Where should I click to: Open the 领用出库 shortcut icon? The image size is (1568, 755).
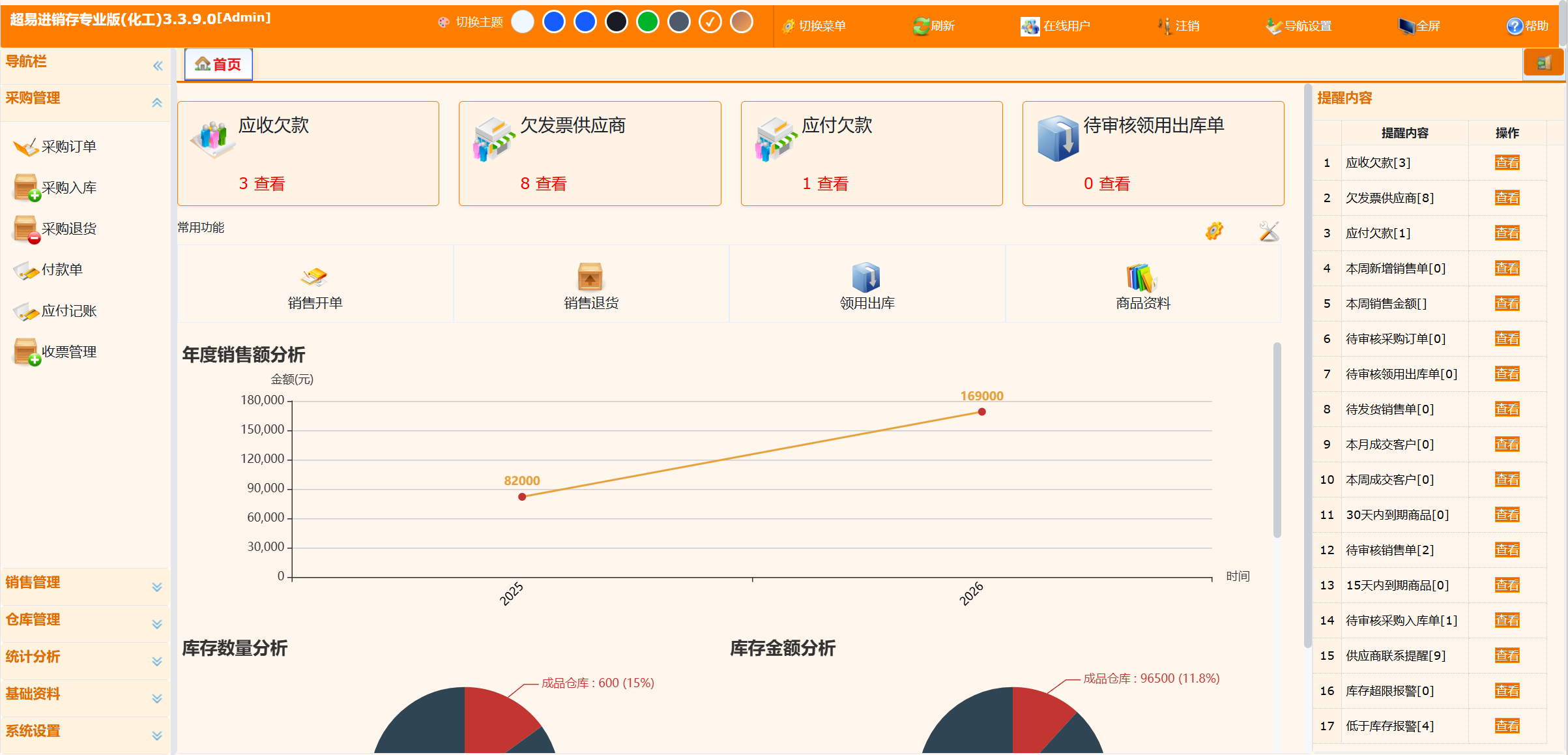(x=866, y=277)
